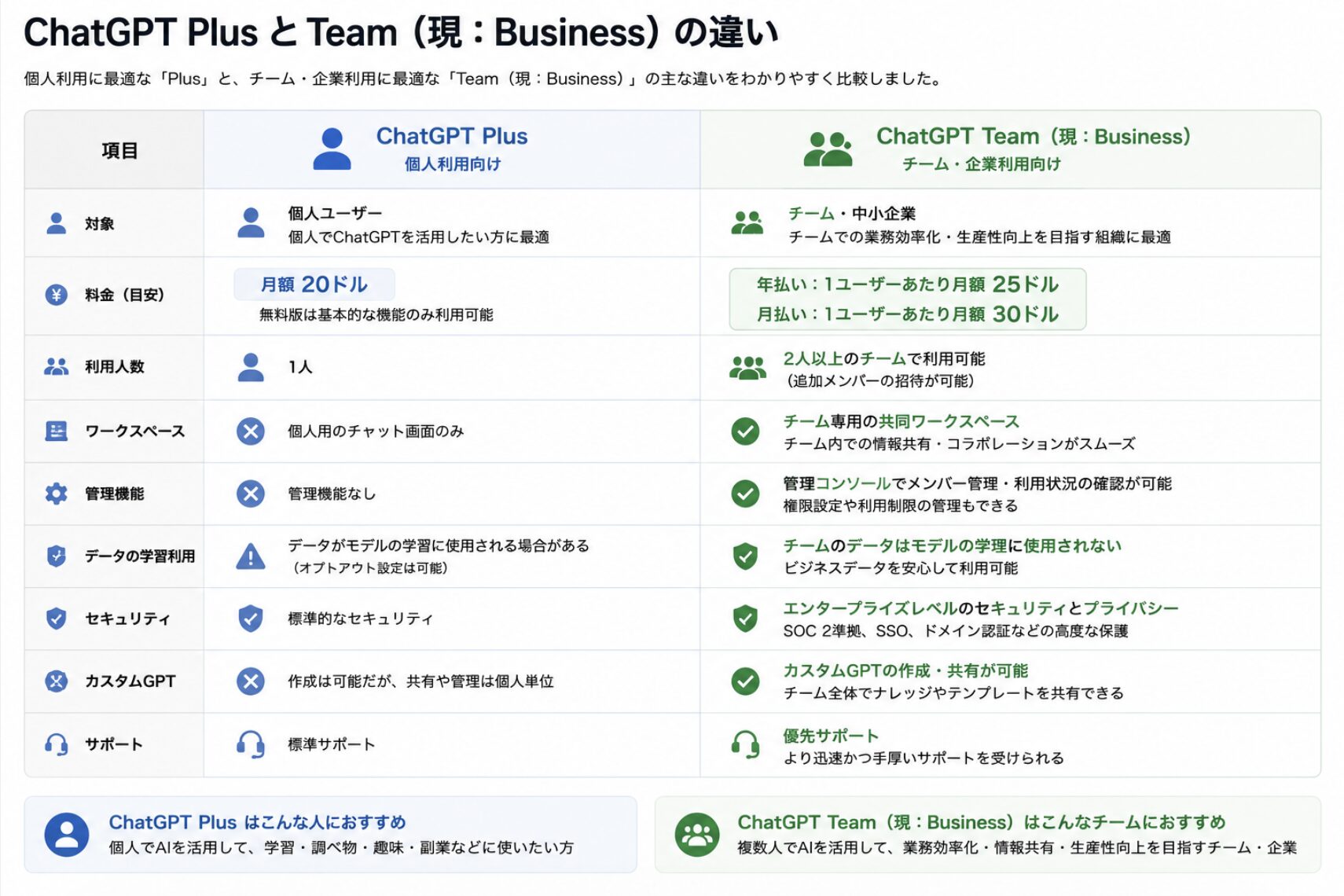This screenshot has width=1344, height=896.
Task: Click the green checkmark next to カスタムGPTの作成・共有
Action: pos(745,681)
